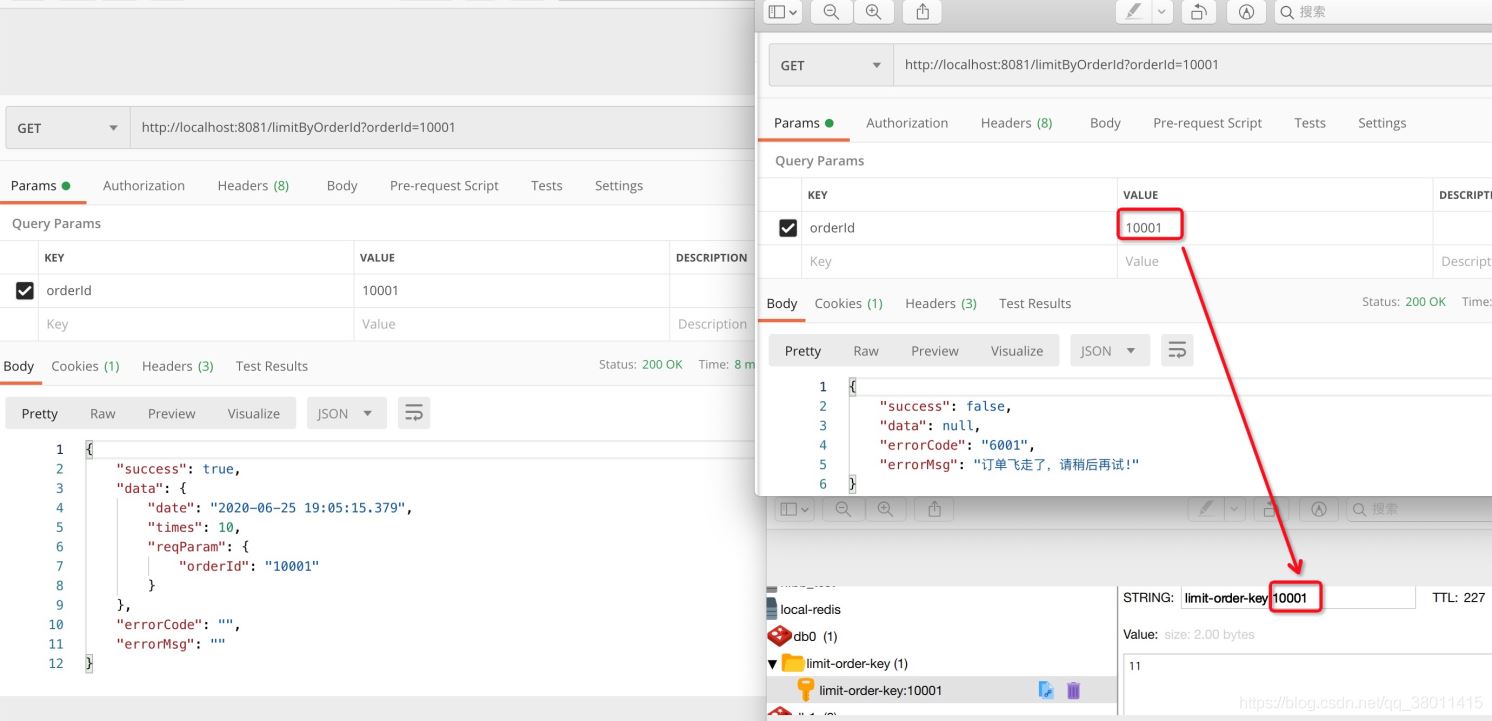
Task: Click the yellow key icon for limit-order-key:10001
Action: pyautogui.click(x=805, y=689)
